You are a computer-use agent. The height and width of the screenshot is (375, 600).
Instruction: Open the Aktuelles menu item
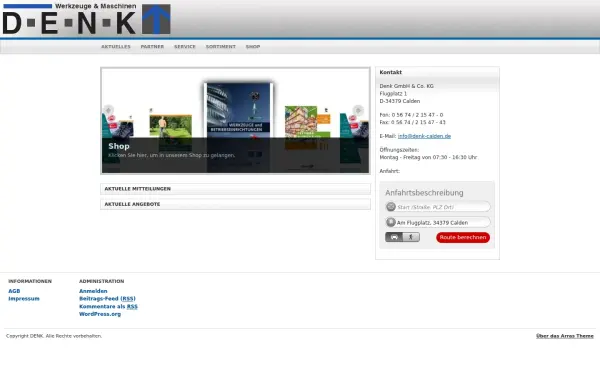pyautogui.click(x=116, y=47)
